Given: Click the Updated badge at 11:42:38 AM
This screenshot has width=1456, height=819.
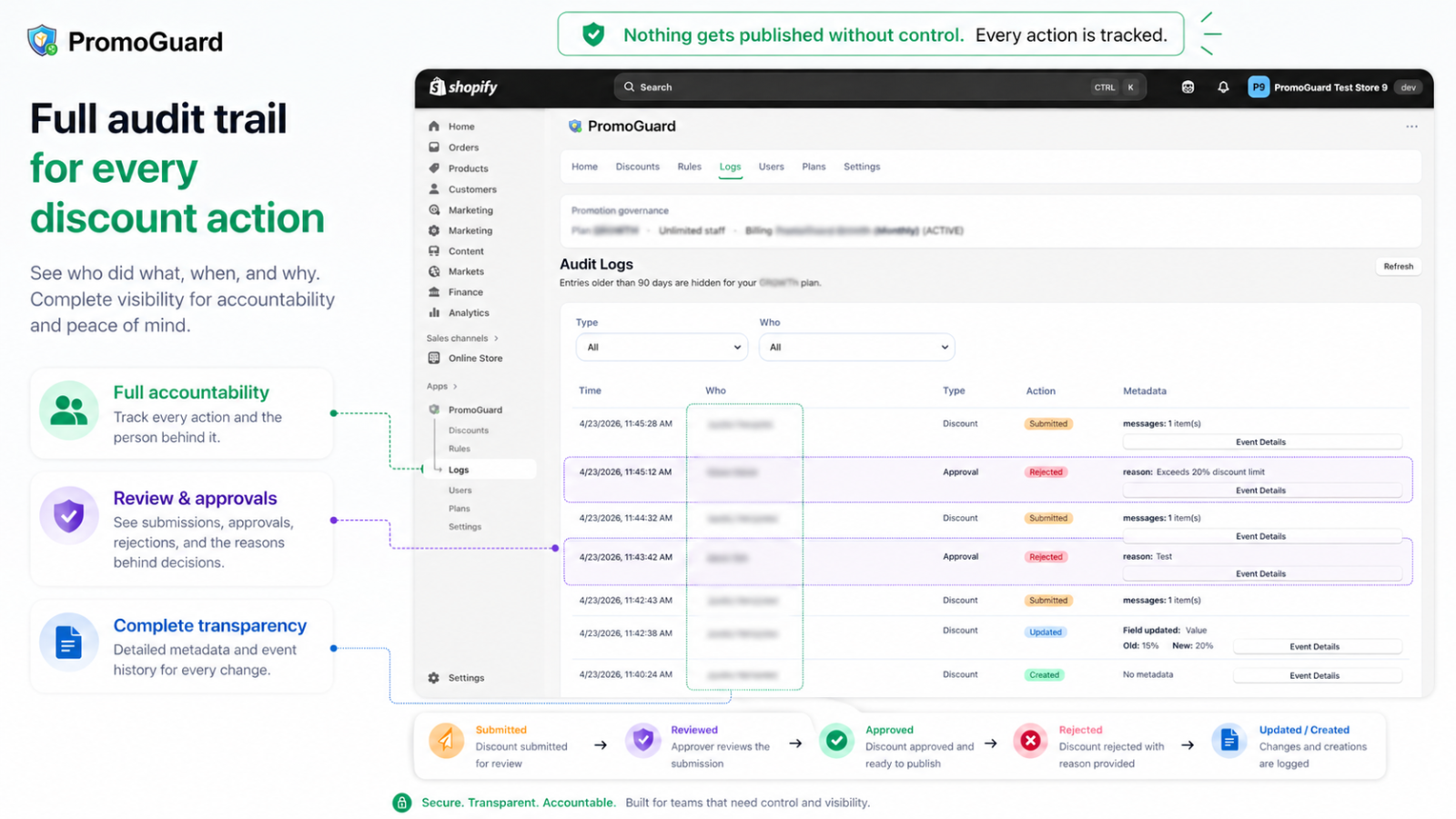Looking at the screenshot, I should tap(1046, 632).
